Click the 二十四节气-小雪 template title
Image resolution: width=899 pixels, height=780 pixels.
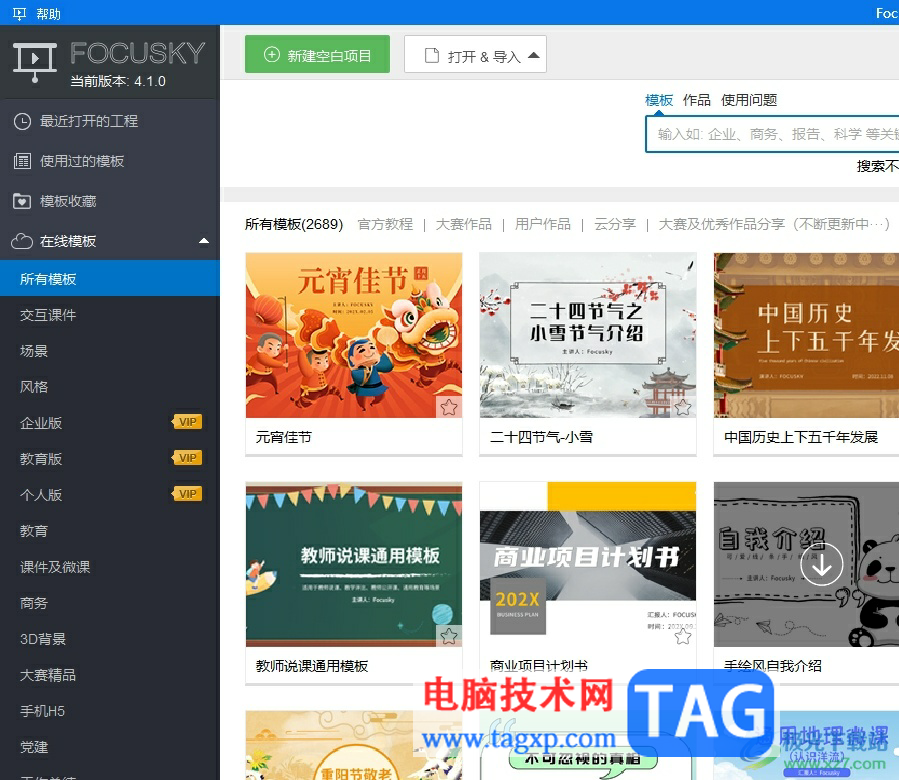tap(541, 438)
